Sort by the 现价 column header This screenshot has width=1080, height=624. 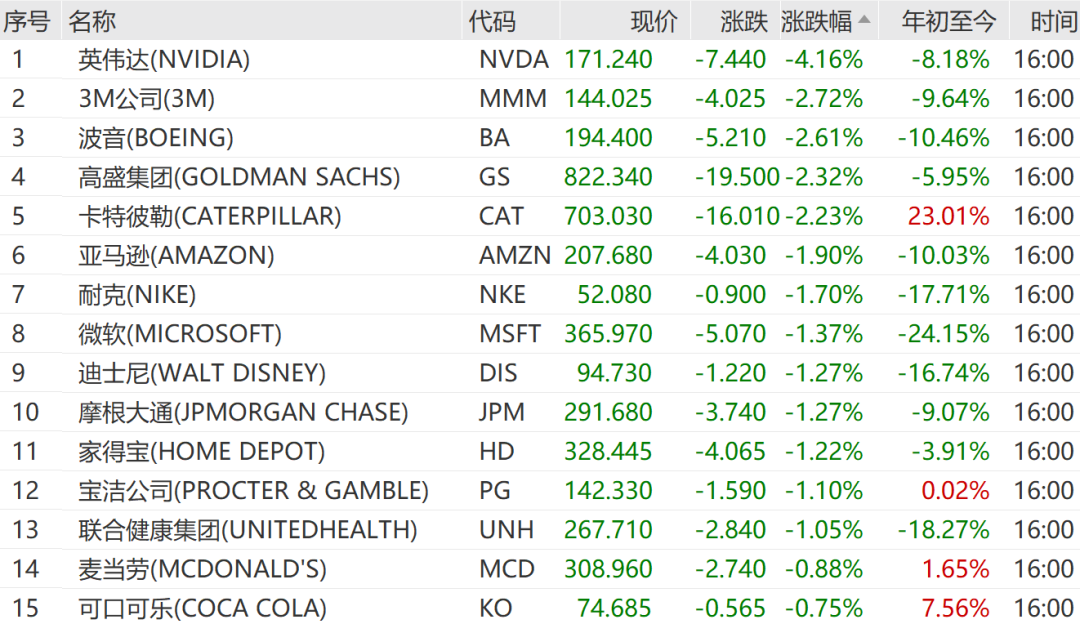[x=654, y=21]
